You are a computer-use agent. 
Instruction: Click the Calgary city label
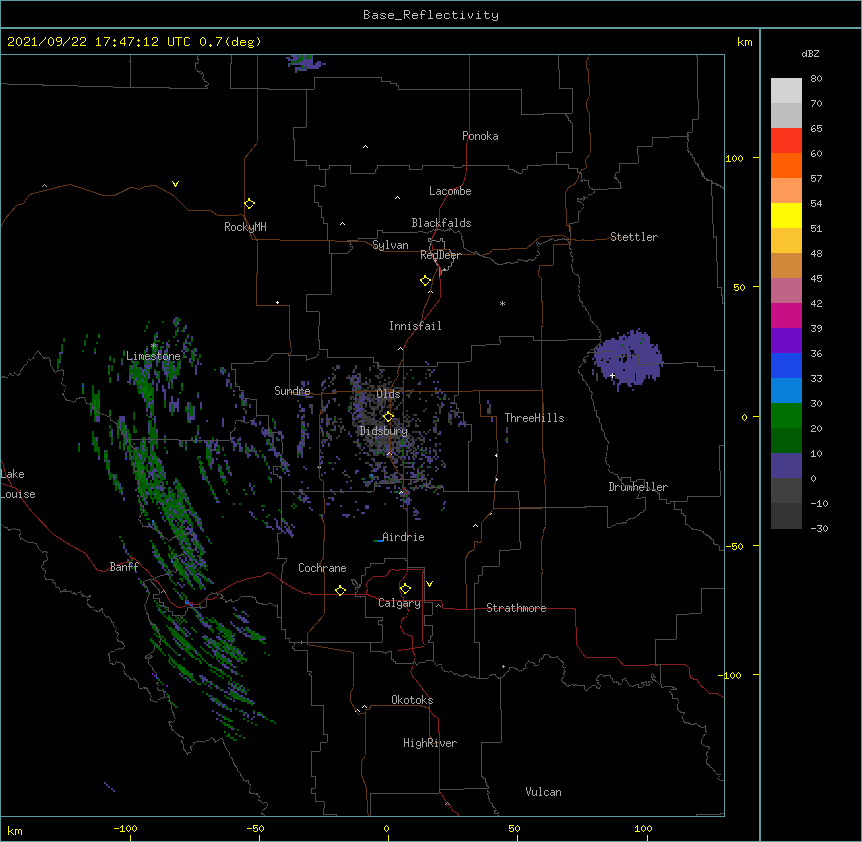399,603
